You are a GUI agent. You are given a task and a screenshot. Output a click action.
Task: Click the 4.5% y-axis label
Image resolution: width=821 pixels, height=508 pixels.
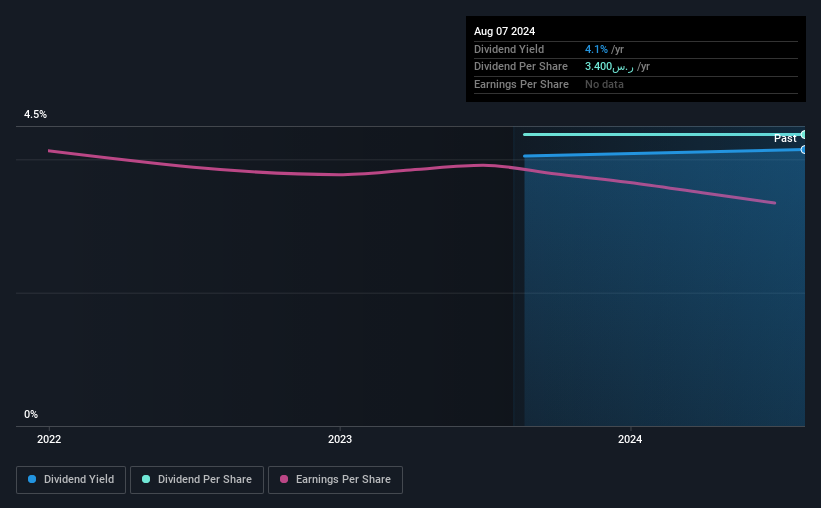tap(35, 114)
